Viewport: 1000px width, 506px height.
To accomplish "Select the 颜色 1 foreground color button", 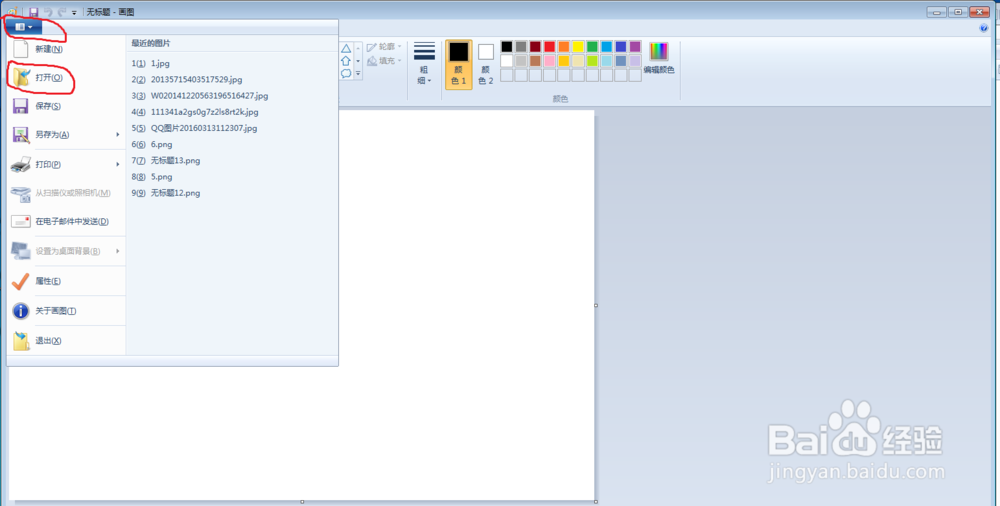I will 459,64.
